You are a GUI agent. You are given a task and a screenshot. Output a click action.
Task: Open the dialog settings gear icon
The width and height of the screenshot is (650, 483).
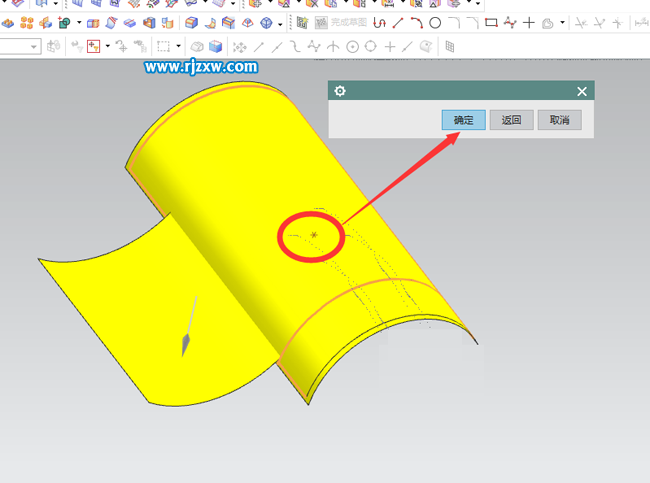pos(340,91)
